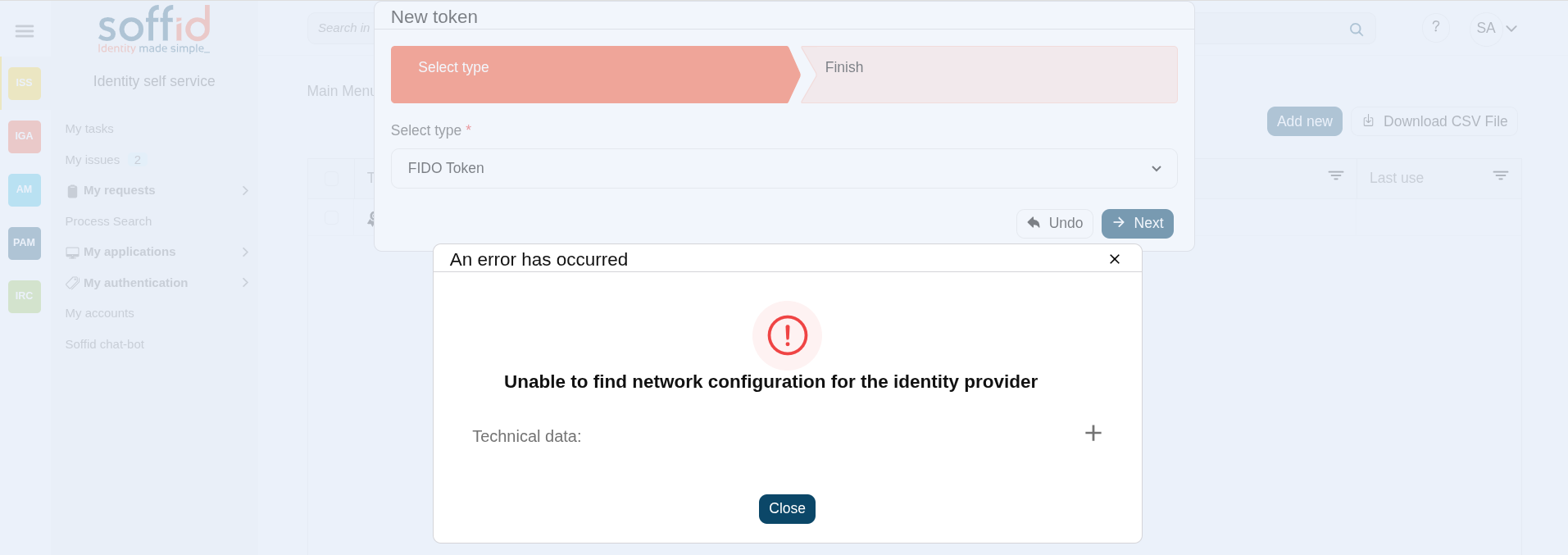Open the SA user account dropdown

(1496, 28)
